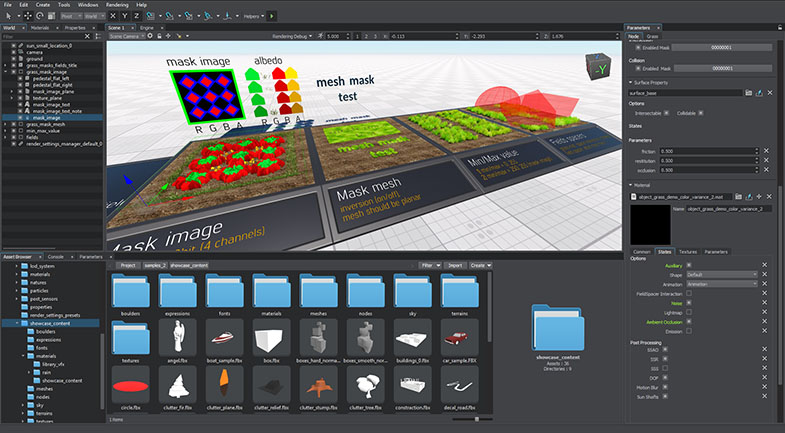
Task: Toggle the Auxiliary state checkbox
Action: tap(689, 265)
